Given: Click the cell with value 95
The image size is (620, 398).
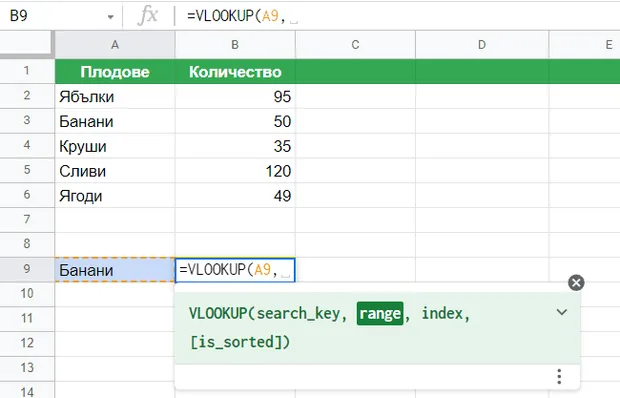Looking at the screenshot, I should click(x=235, y=96).
